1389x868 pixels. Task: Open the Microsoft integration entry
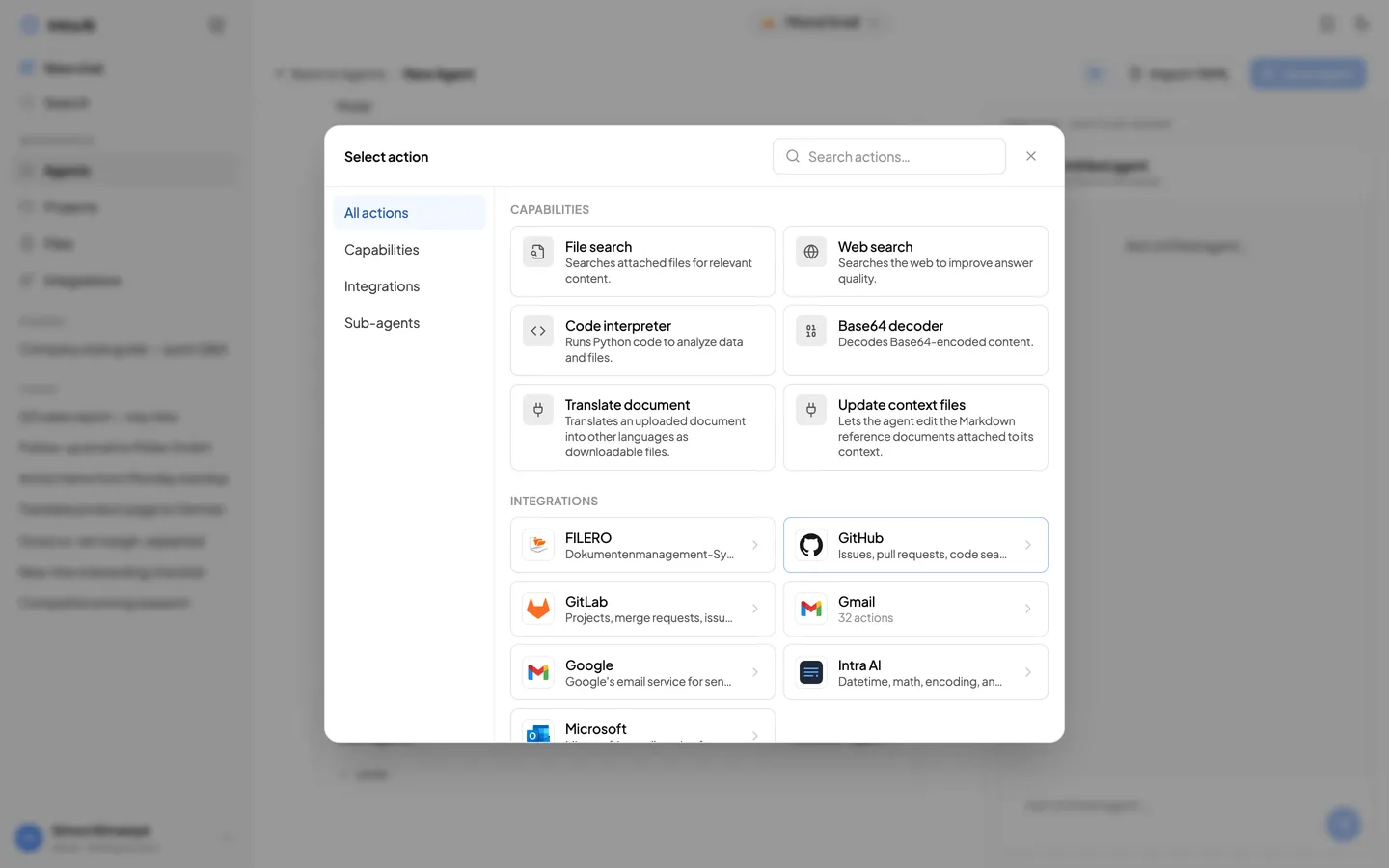click(x=642, y=725)
